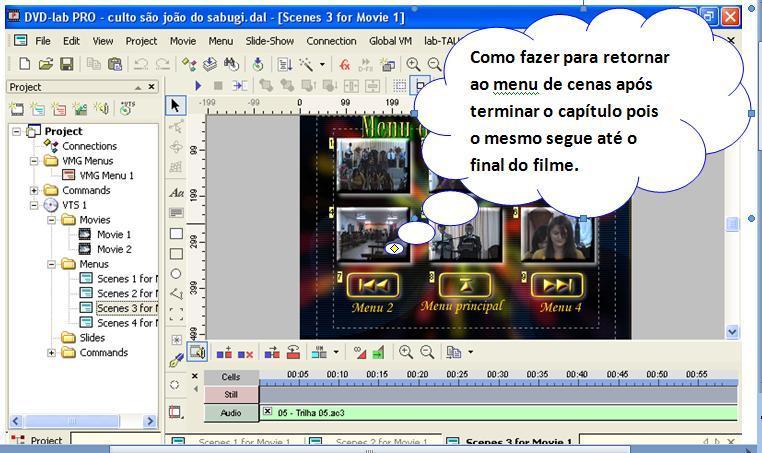Zoom in with main toolbar magnifier plus
Viewport: 762px width, 453px height.
pos(413,64)
